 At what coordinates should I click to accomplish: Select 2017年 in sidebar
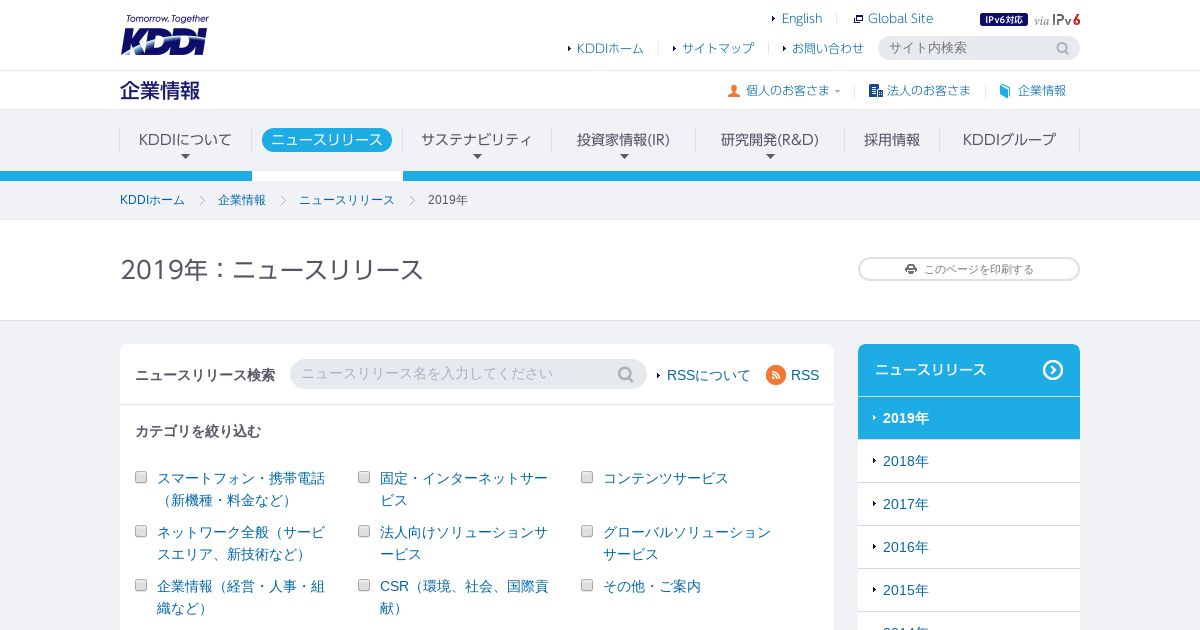pos(969,504)
